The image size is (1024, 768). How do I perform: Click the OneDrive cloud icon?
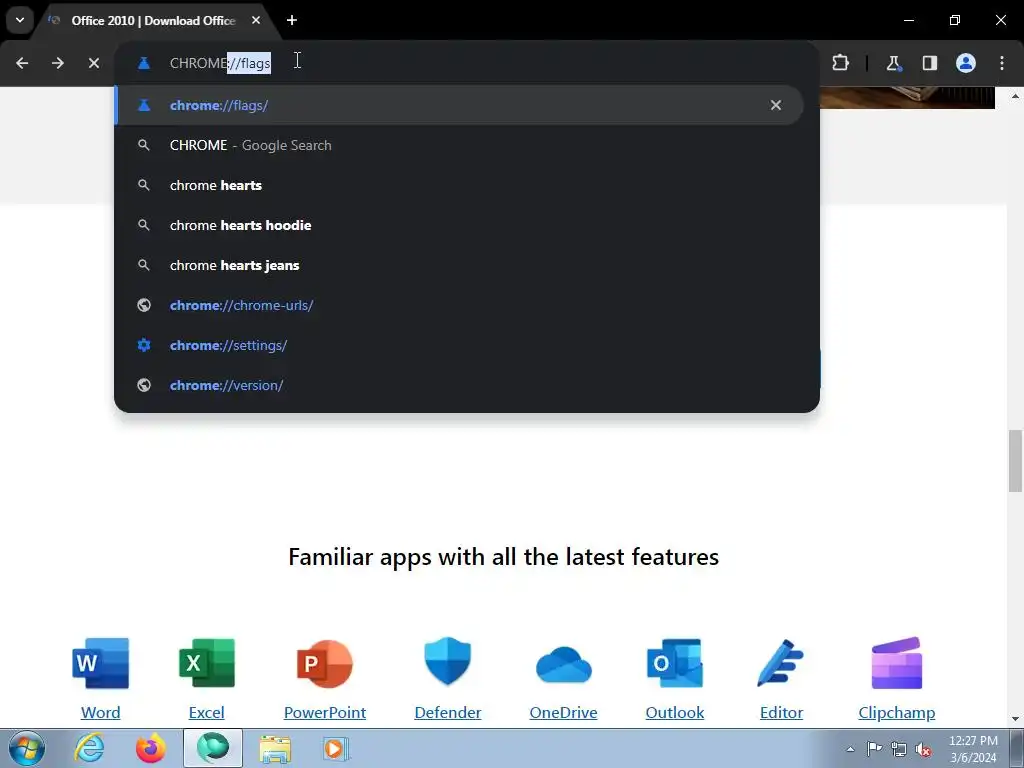point(564,665)
